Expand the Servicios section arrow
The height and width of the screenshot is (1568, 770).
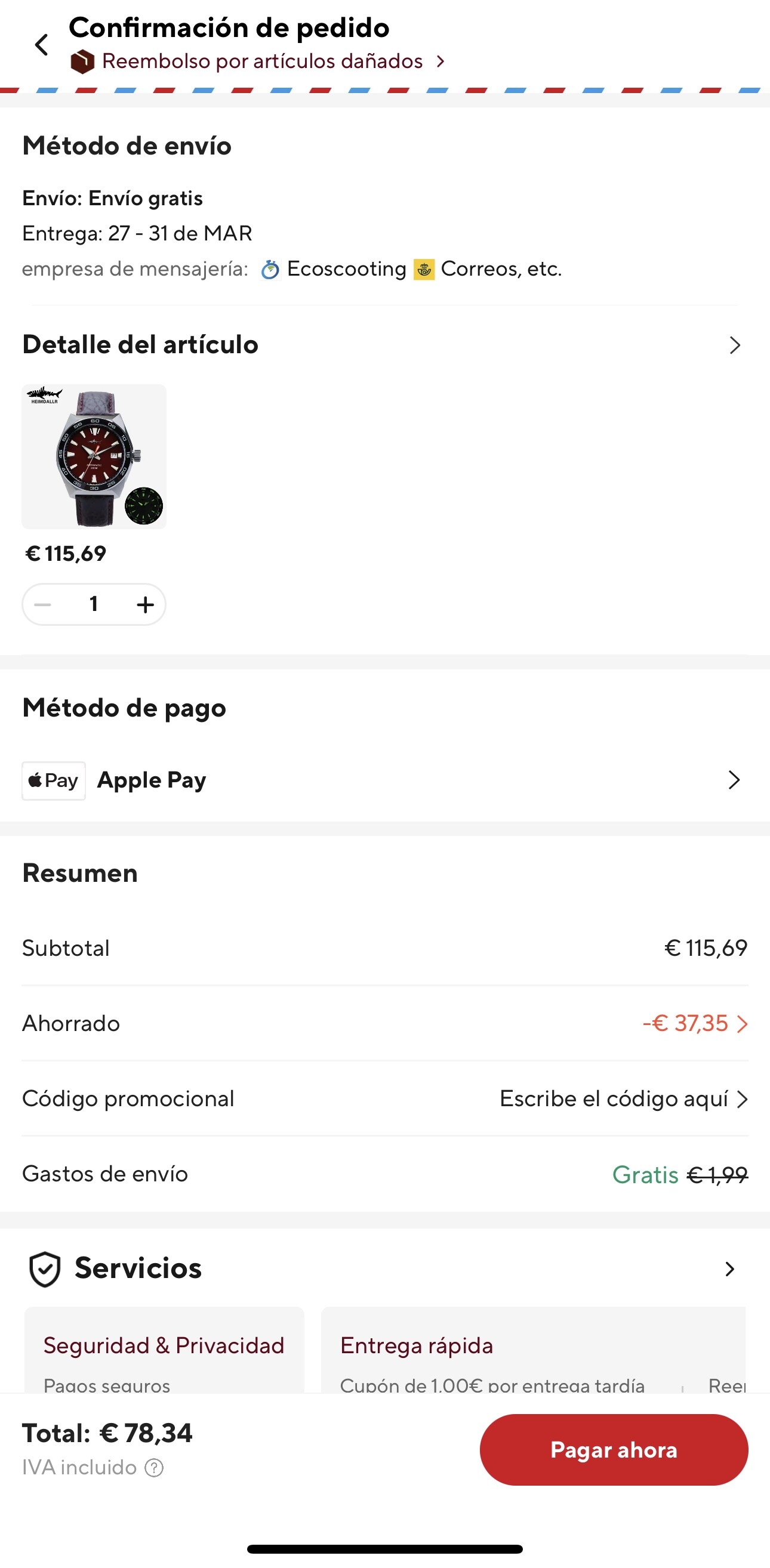click(729, 1269)
